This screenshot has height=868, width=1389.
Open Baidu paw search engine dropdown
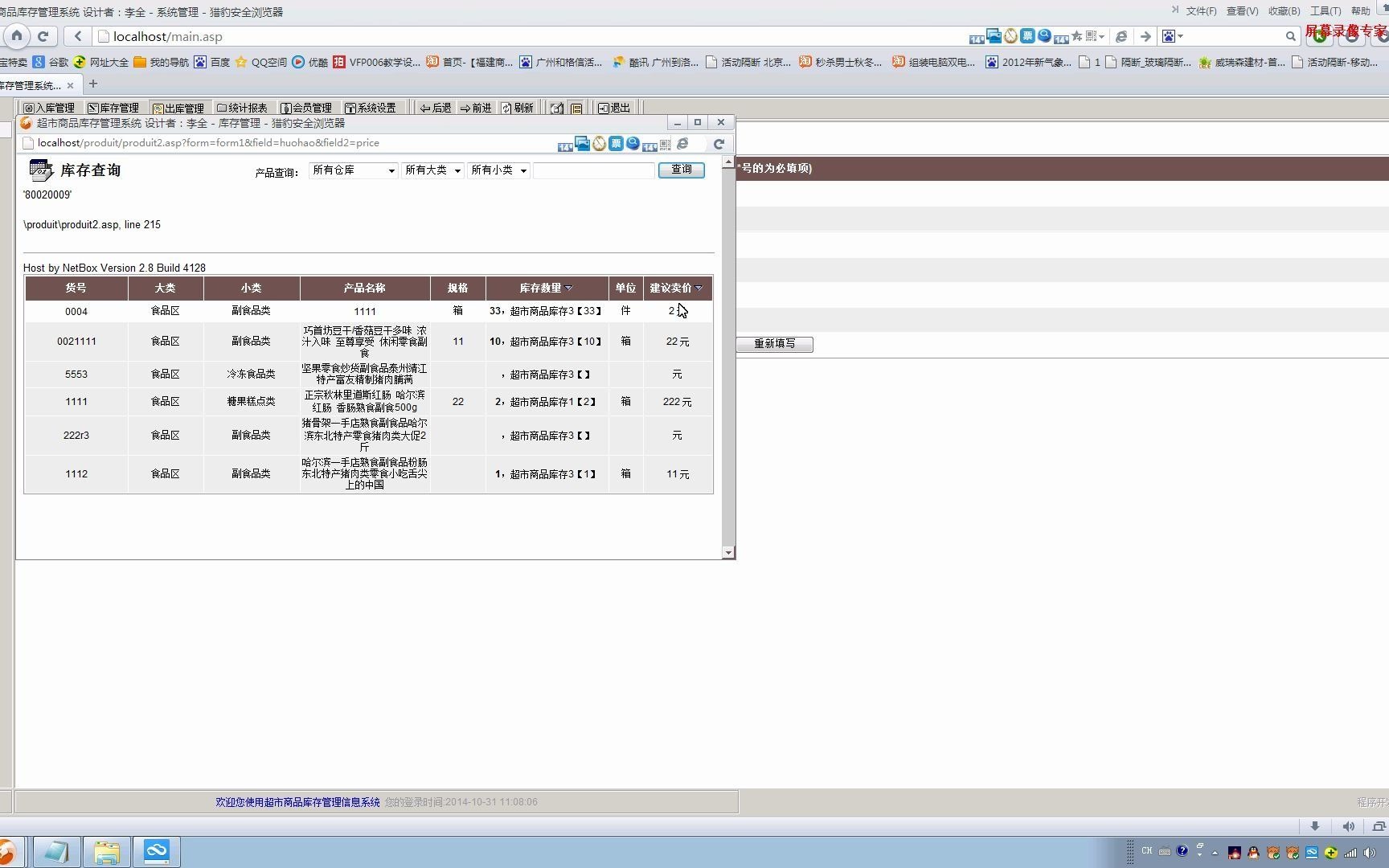pyautogui.click(x=1173, y=36)
